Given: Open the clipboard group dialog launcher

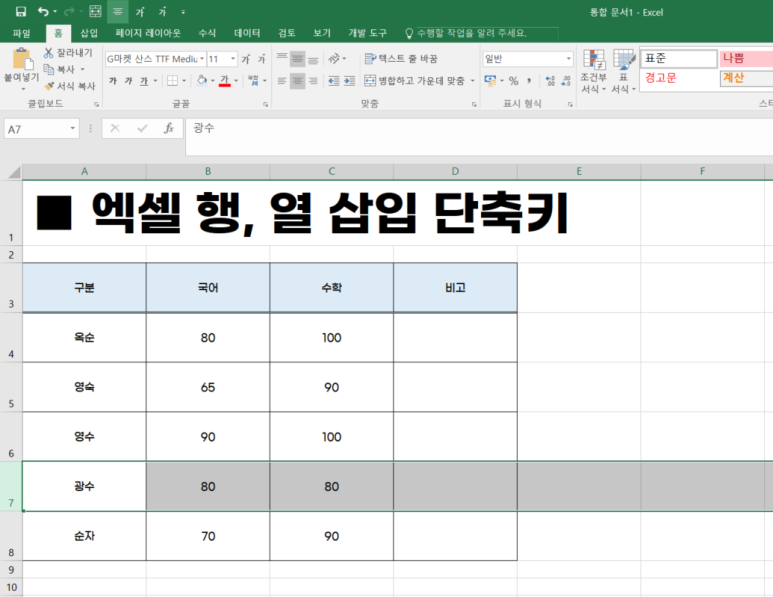Looking at the screenshot, I should tap(96, 104).
